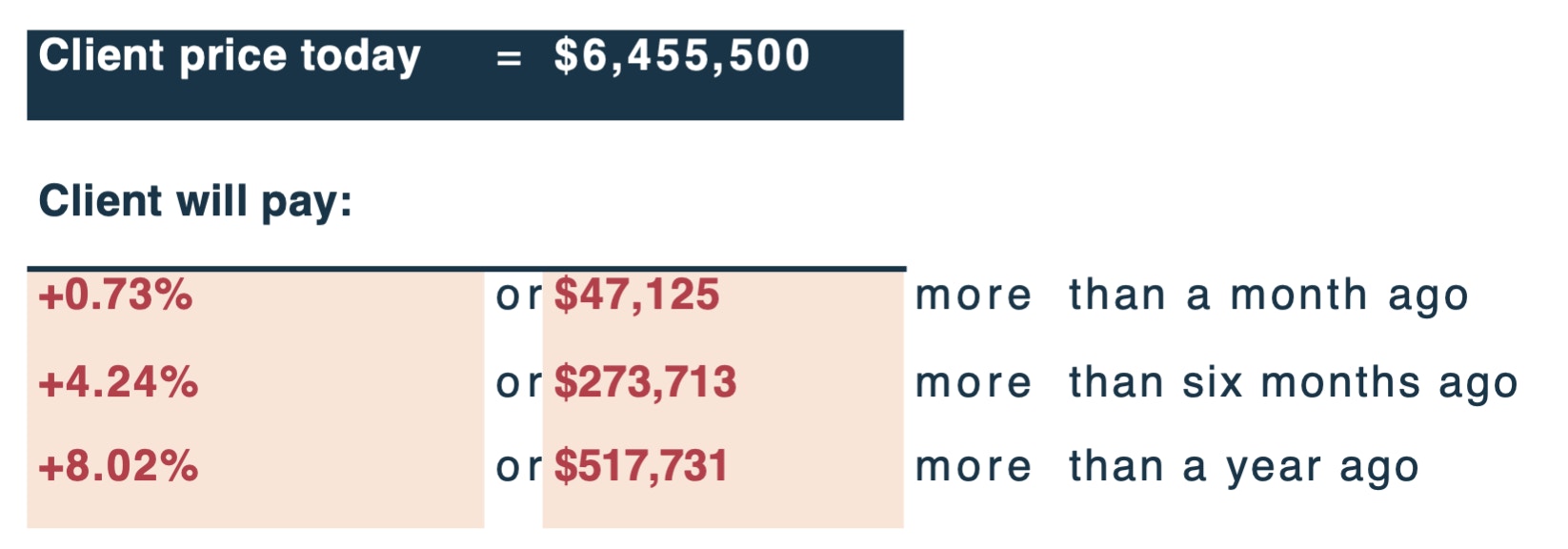The image size is (1568, 549).
Task: Click the equals sign in header
Action: coord(510,59)
